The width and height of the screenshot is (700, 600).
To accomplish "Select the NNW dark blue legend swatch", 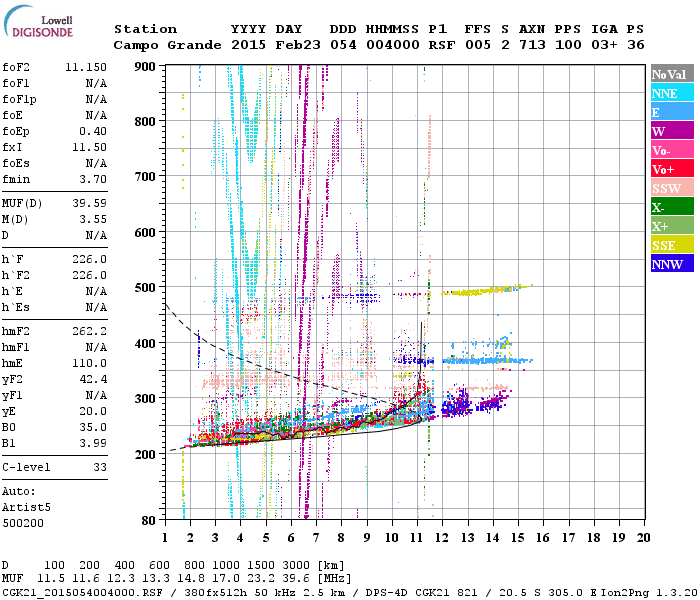I will coord(672,263).
